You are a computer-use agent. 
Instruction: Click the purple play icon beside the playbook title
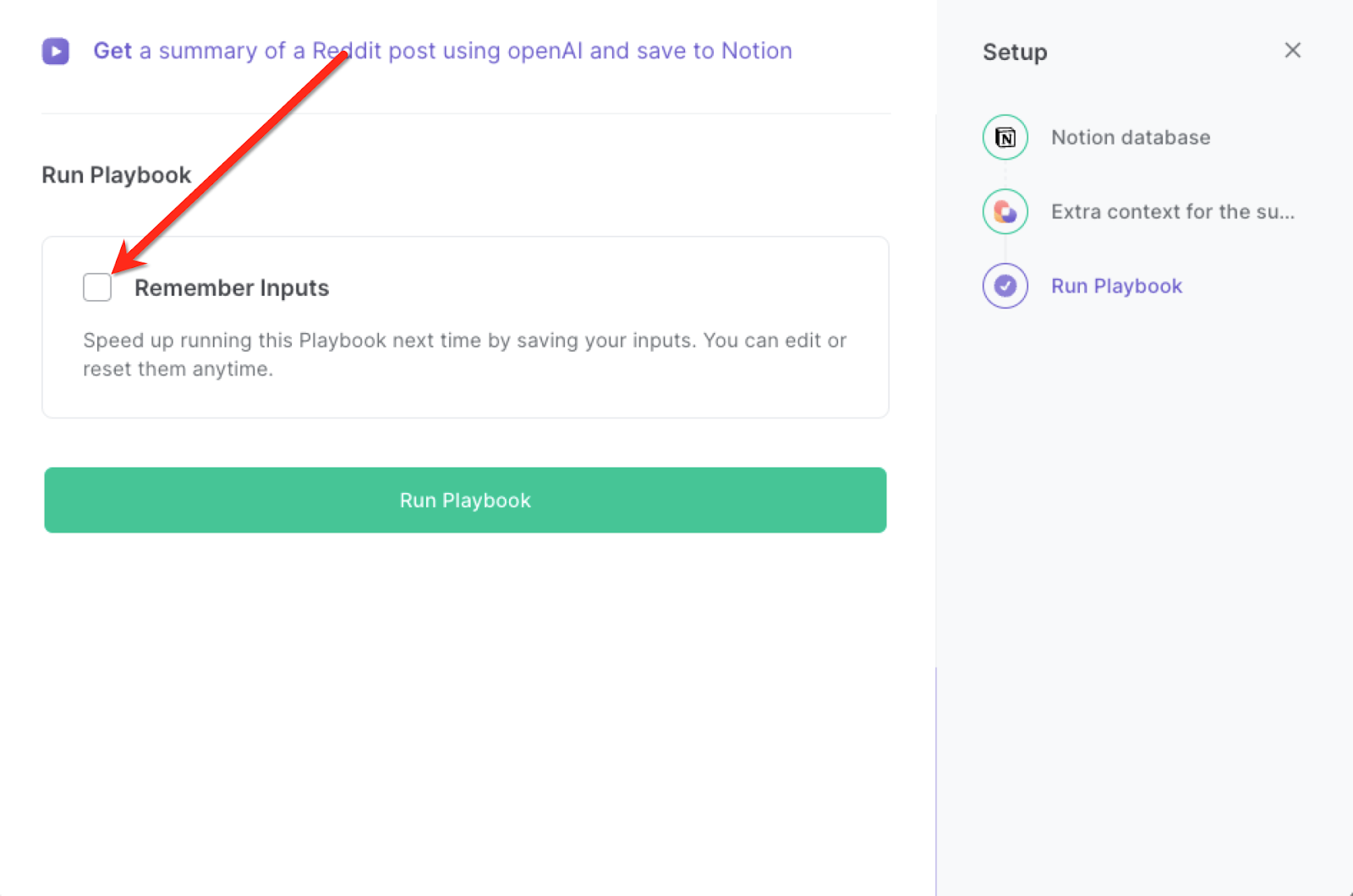[x=55, y=51]
